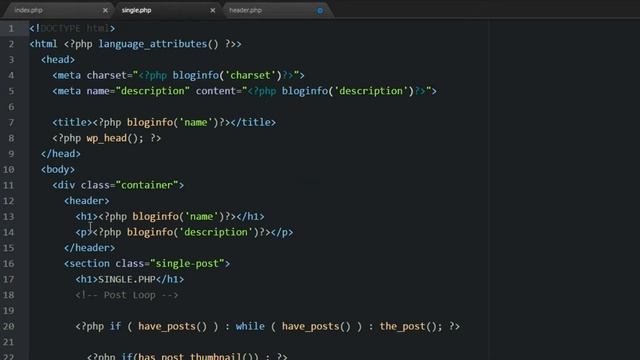Click line number 6 in the gutter
This screenshot has width=640, height=360.
point(11,107)
